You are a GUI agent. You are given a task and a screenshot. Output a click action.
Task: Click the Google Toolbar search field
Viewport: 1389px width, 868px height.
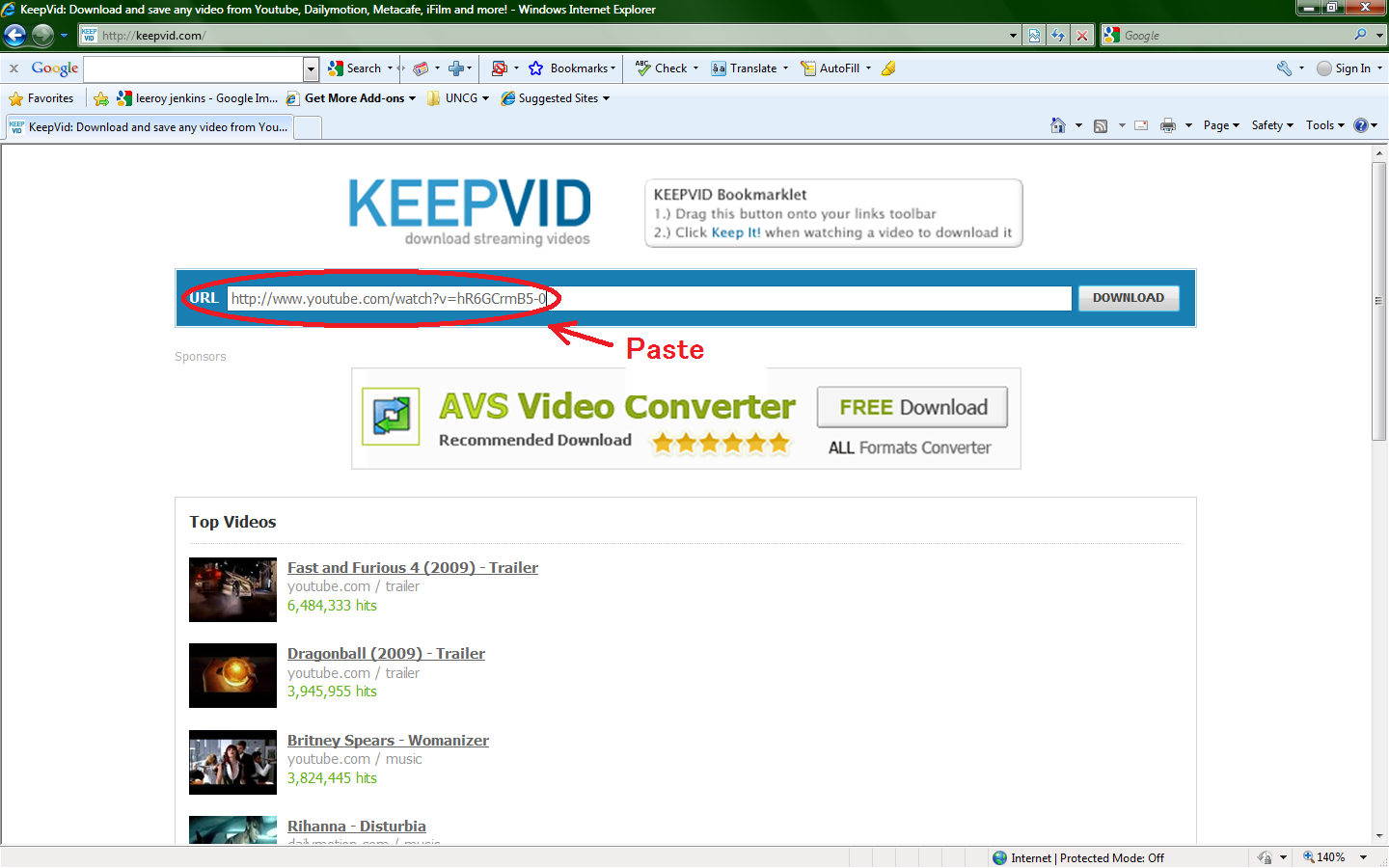194,68
